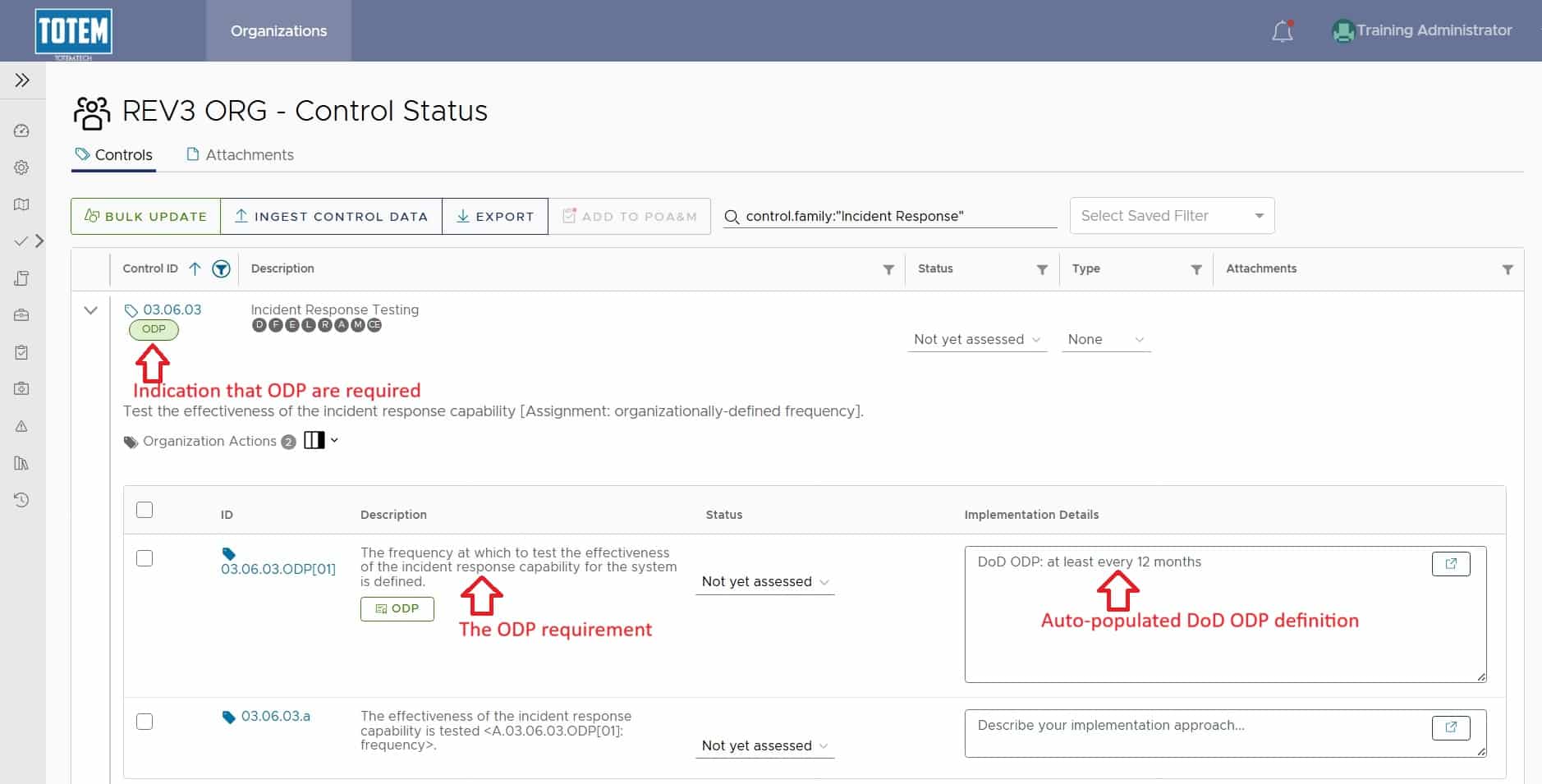Screen dimensions: 1542x784
Task: Click the Bulk Update button
Action: 146,217
